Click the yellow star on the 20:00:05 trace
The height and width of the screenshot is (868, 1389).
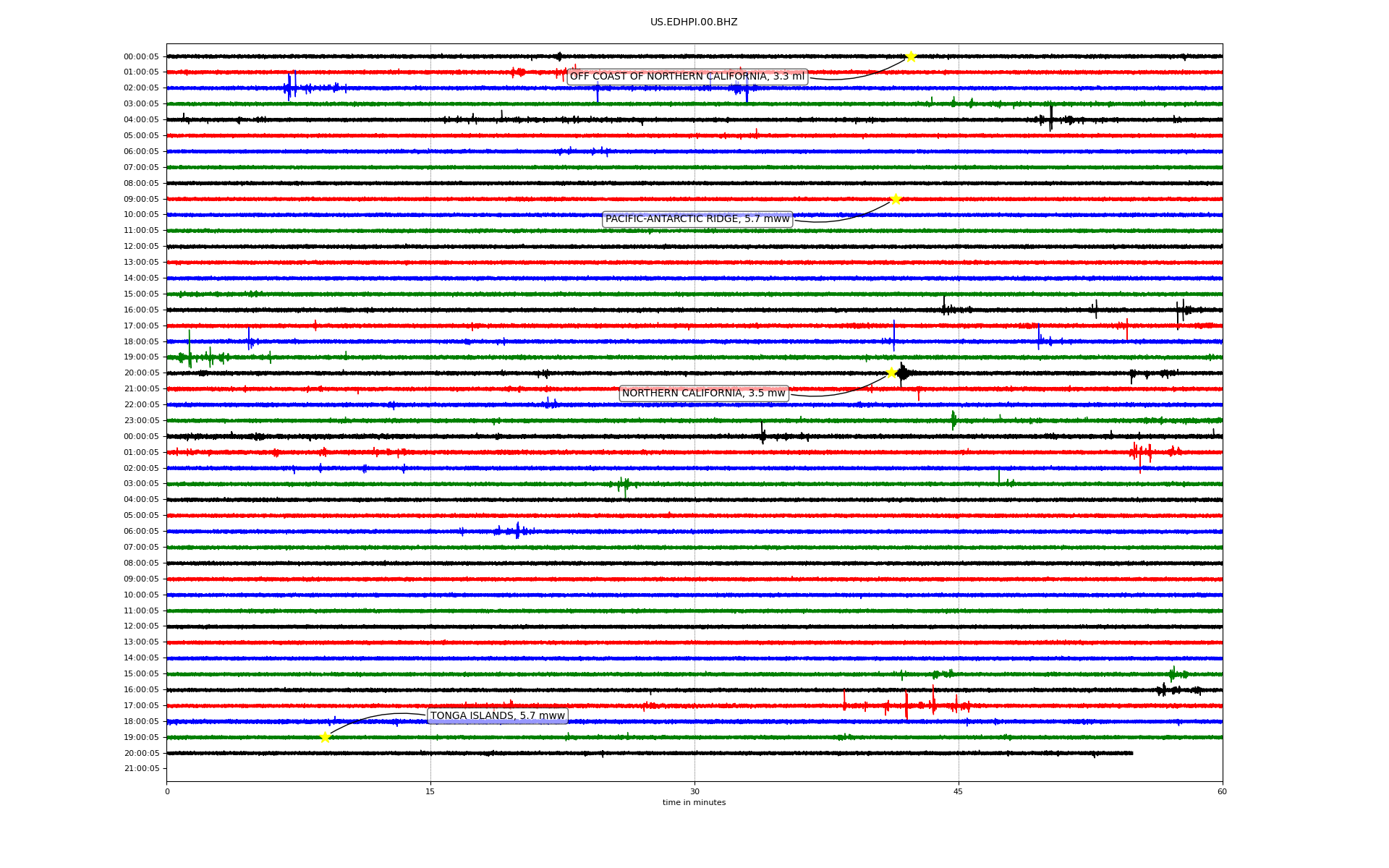891,373
